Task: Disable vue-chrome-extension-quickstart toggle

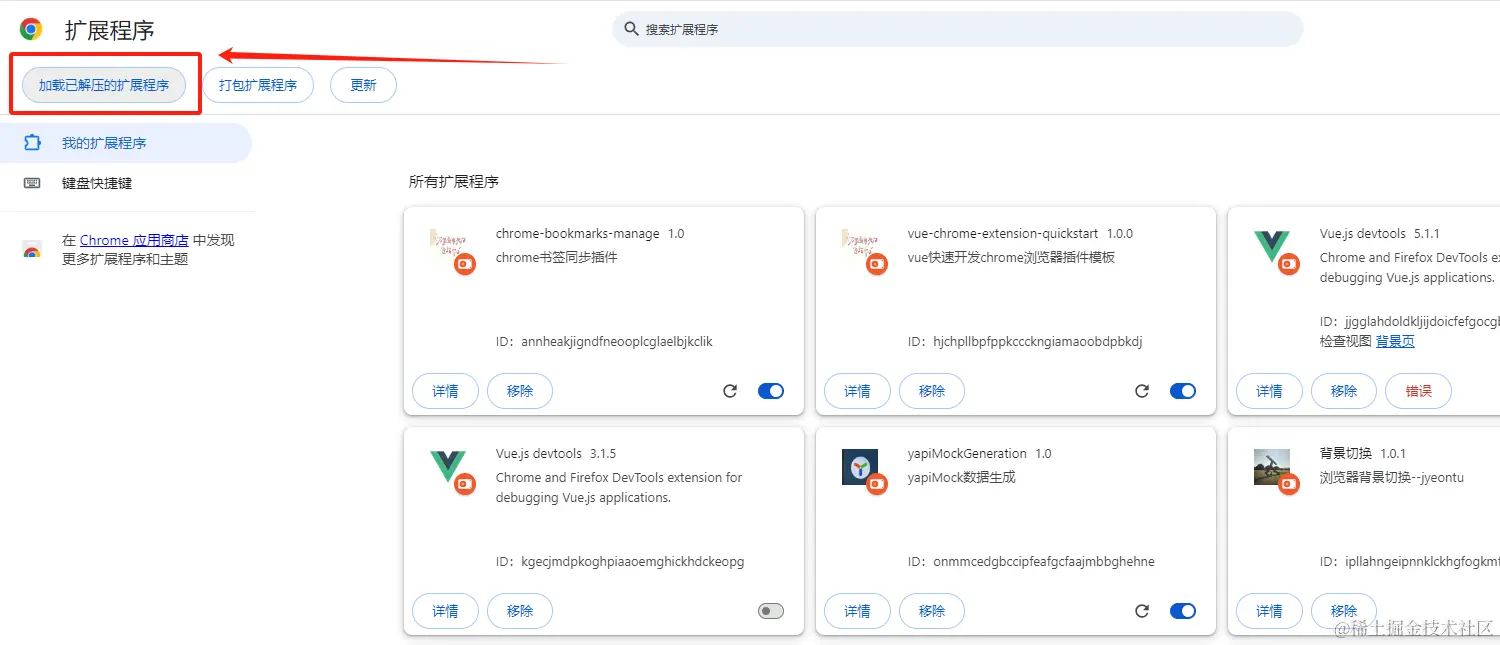Action: pos(1183,391)
